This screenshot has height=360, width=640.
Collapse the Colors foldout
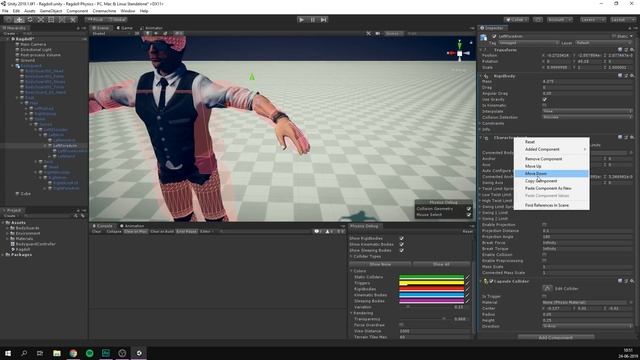point(351,271)
